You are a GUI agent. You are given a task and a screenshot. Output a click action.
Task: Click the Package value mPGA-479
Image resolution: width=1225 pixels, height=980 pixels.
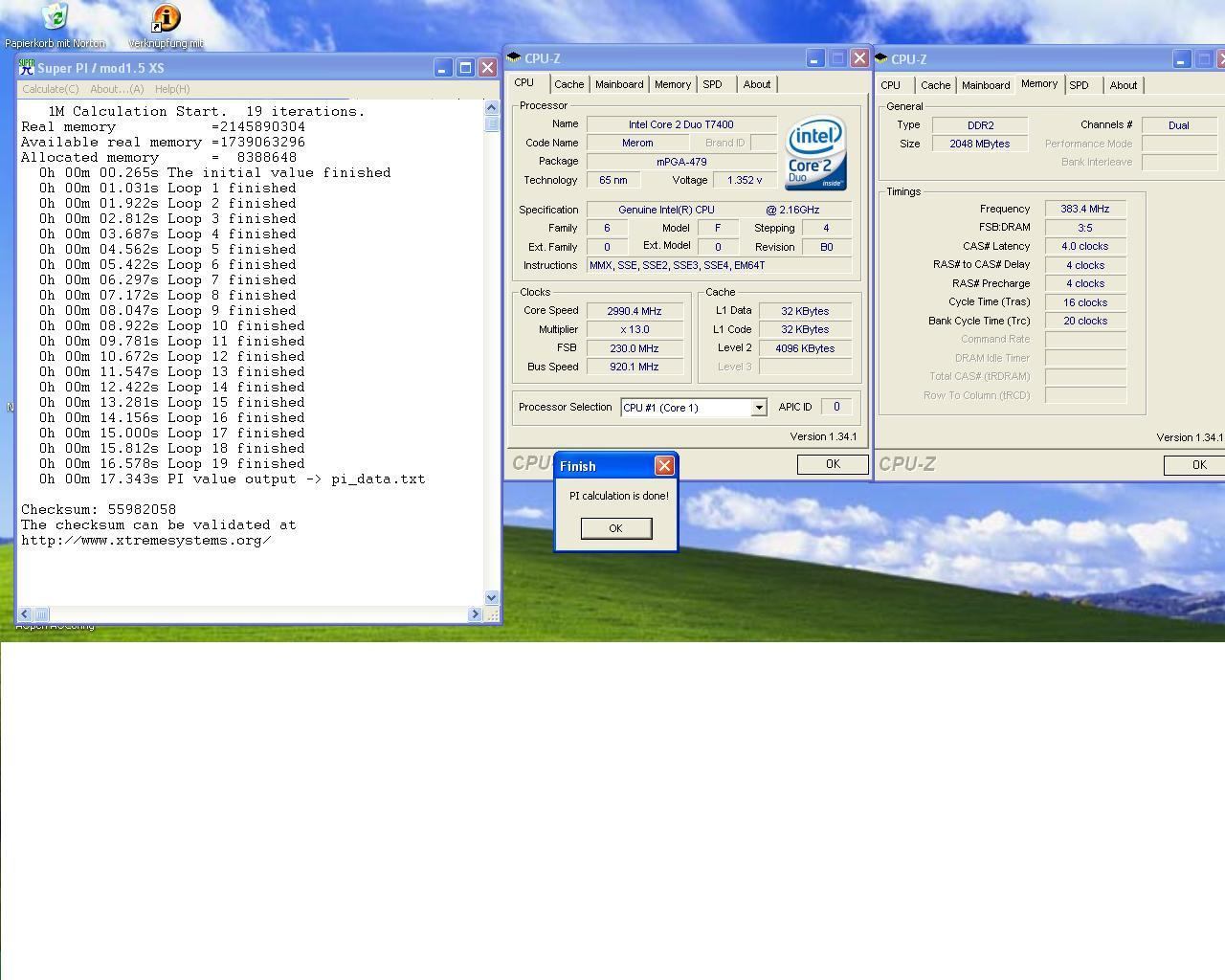(x=681, y=162)
